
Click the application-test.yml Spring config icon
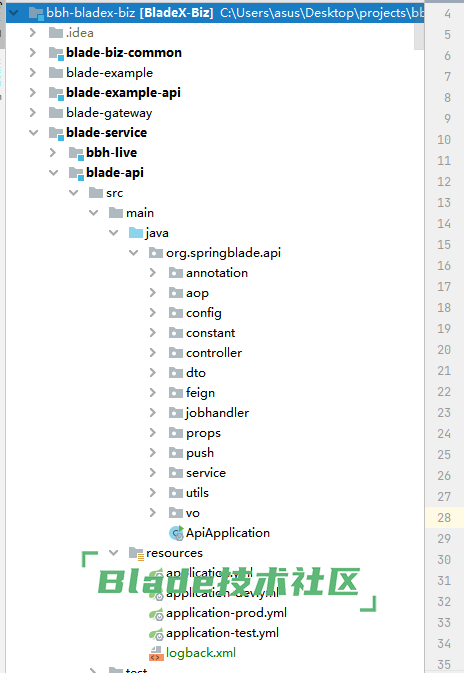click(156, 634)
